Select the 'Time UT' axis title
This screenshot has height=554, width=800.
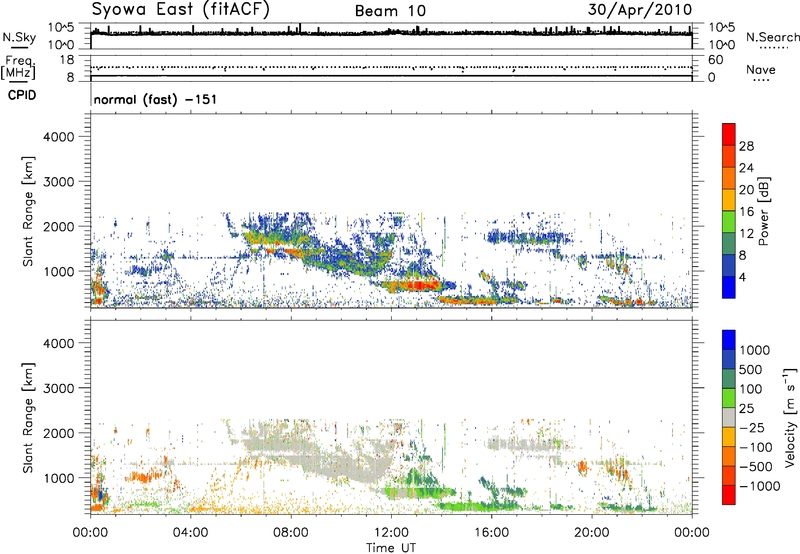point(391,548)
